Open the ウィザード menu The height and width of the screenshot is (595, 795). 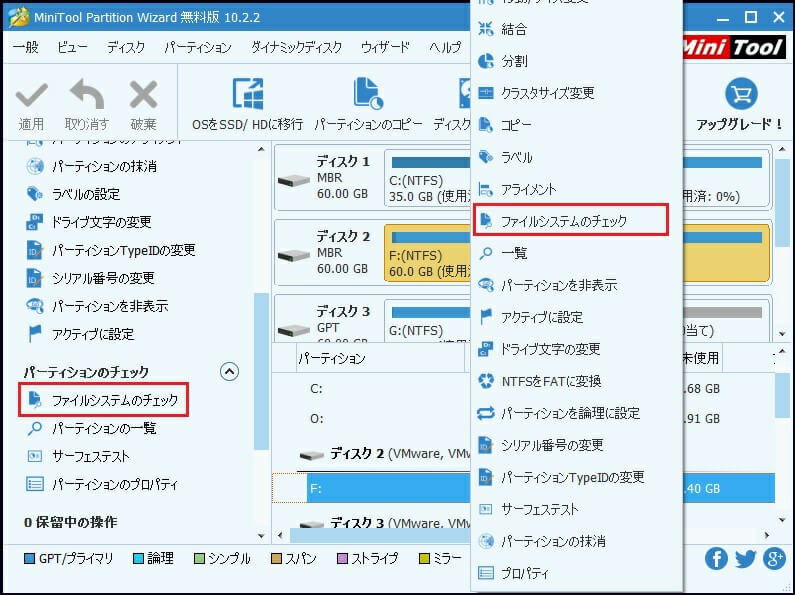click(385, 47)
